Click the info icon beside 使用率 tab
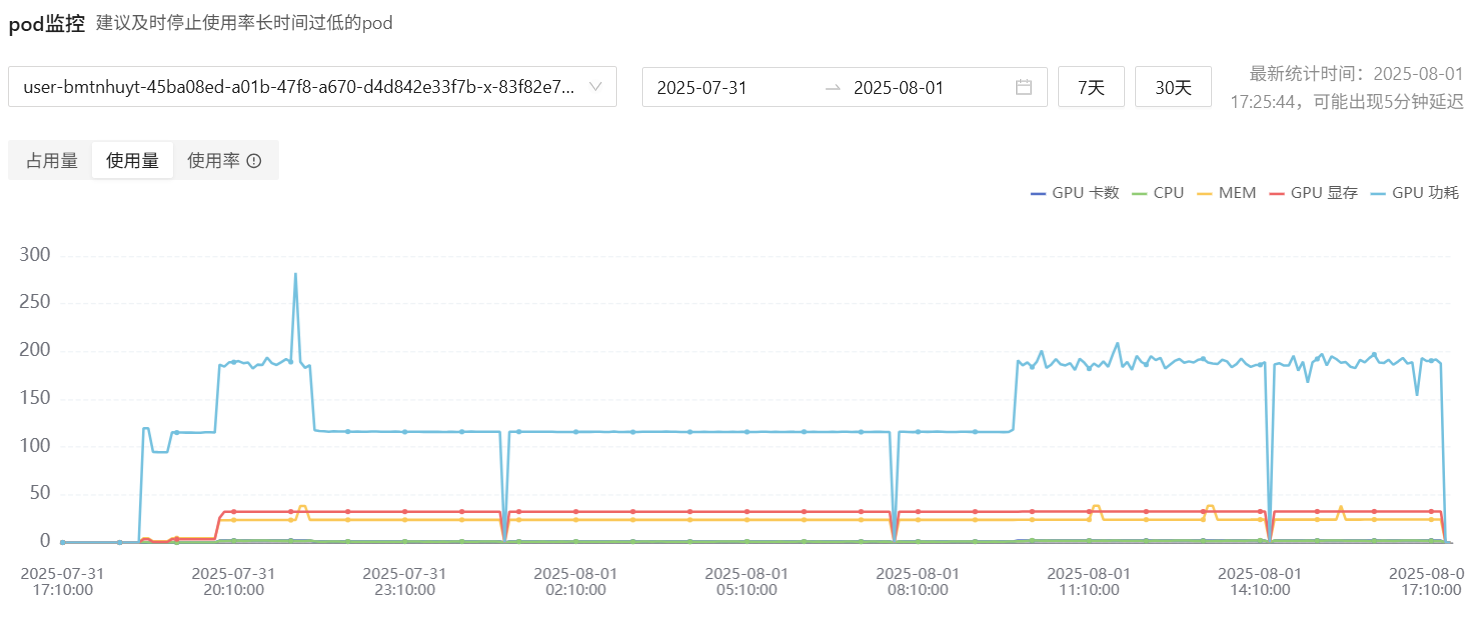Screen dimensions: 1480x625 click(254, 161)
